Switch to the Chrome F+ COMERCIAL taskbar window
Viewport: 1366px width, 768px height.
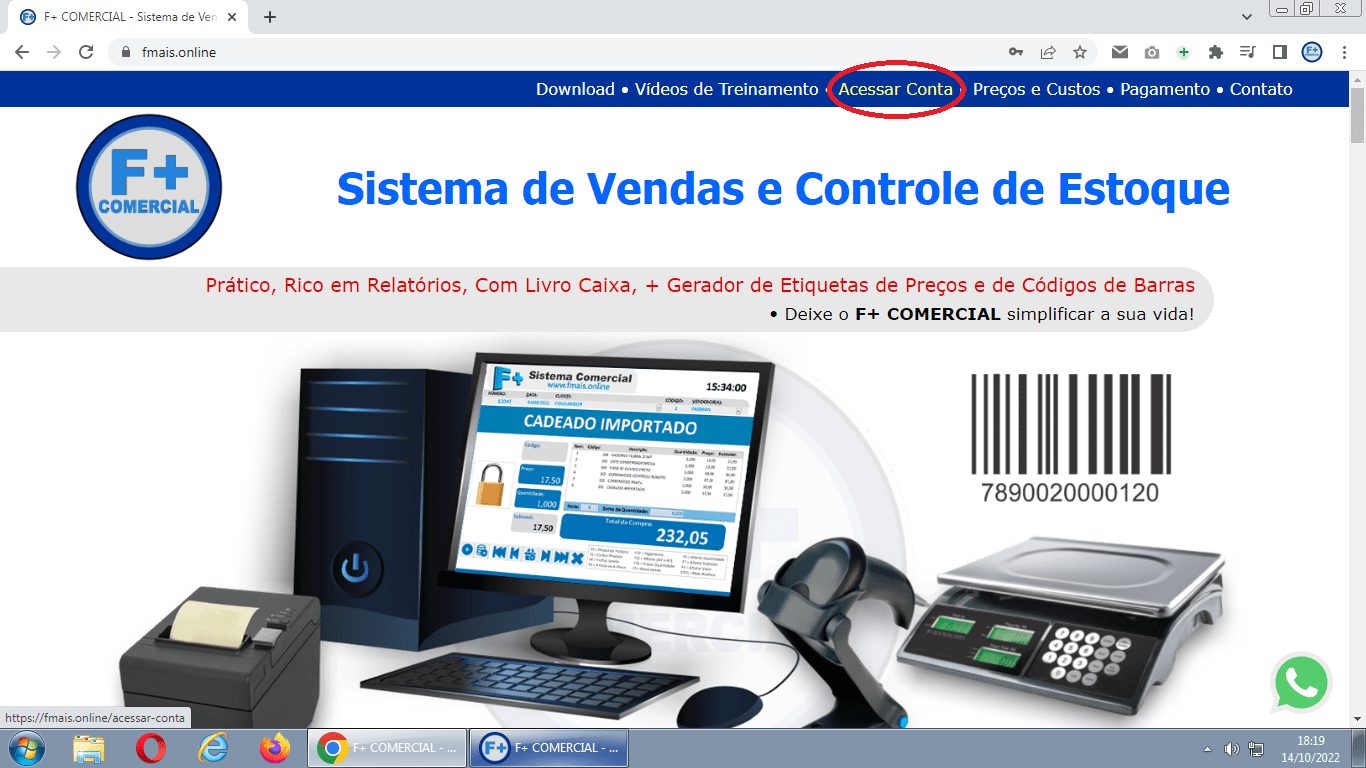click(x=387, y=748)
